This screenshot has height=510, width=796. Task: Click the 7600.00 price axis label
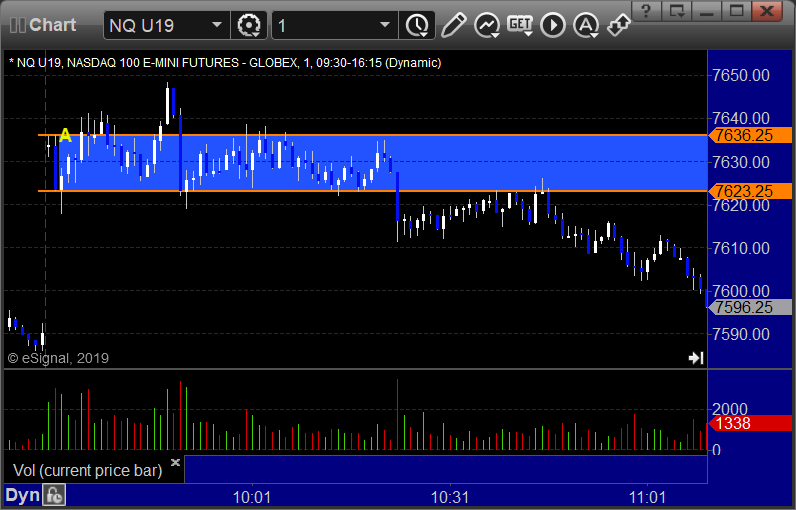click(x=741, y=291)
